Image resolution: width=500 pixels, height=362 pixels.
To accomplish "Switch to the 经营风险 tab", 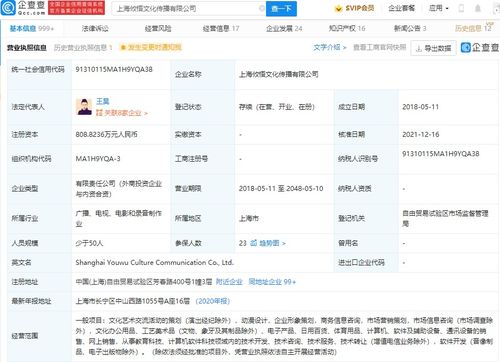I will coord(158,29).
